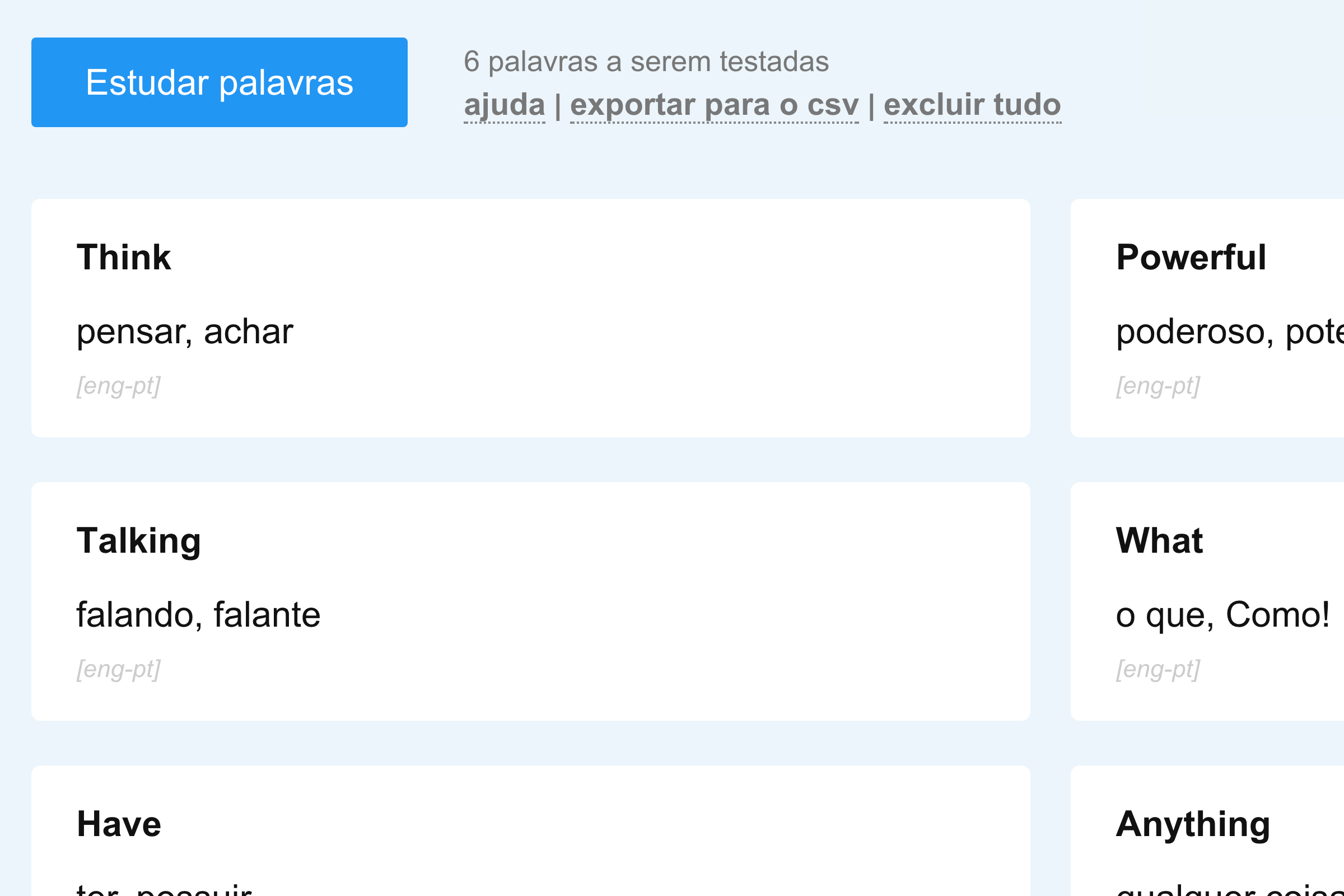Click the translation 'pensar, achar'
The image size is (1344, 896).
point(185,332)
